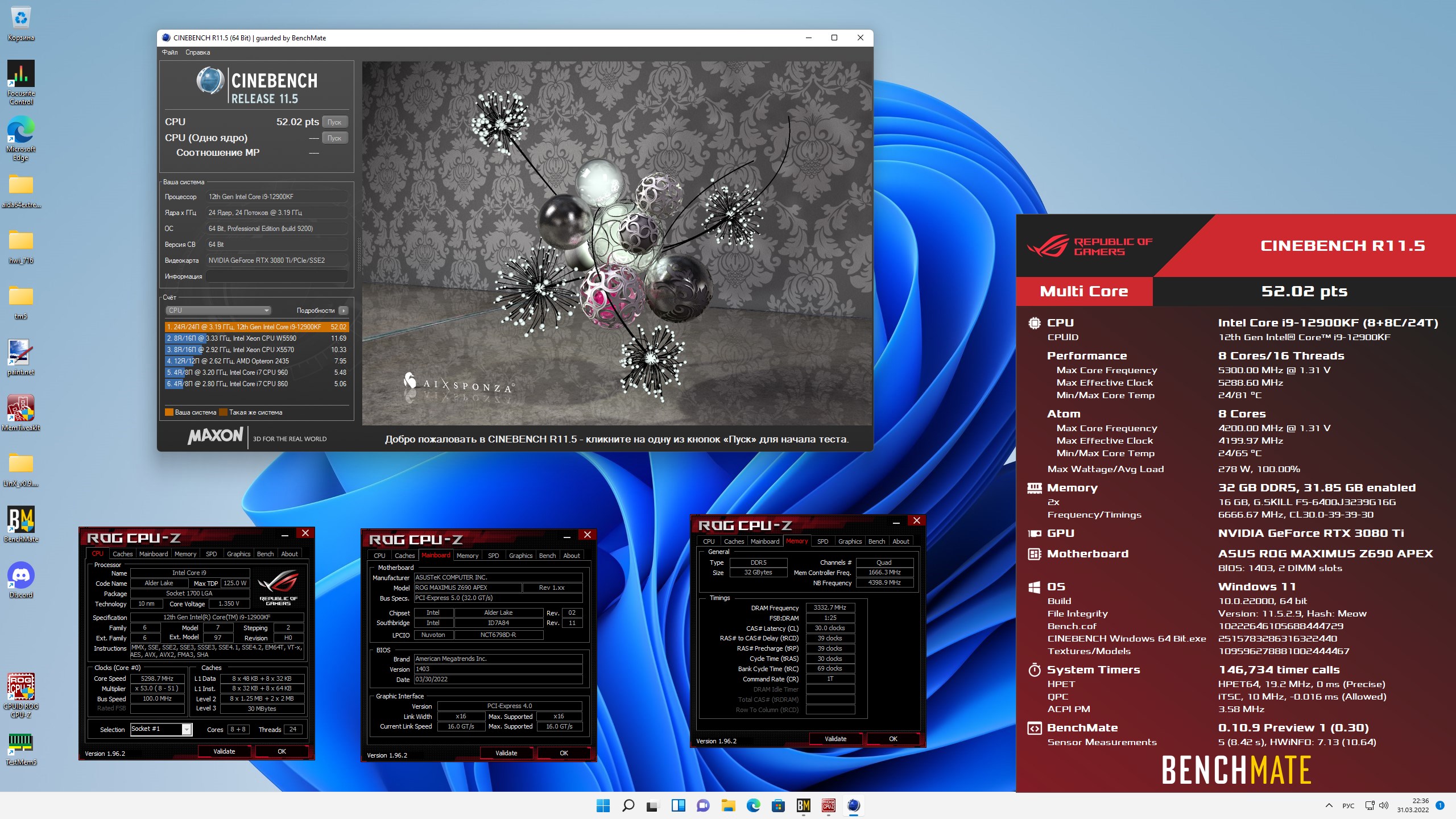This screenshot has height=819, width=1456.
Task: Switch to Bench tab in left CPU-Z
Action: click(x=265, y=554)
